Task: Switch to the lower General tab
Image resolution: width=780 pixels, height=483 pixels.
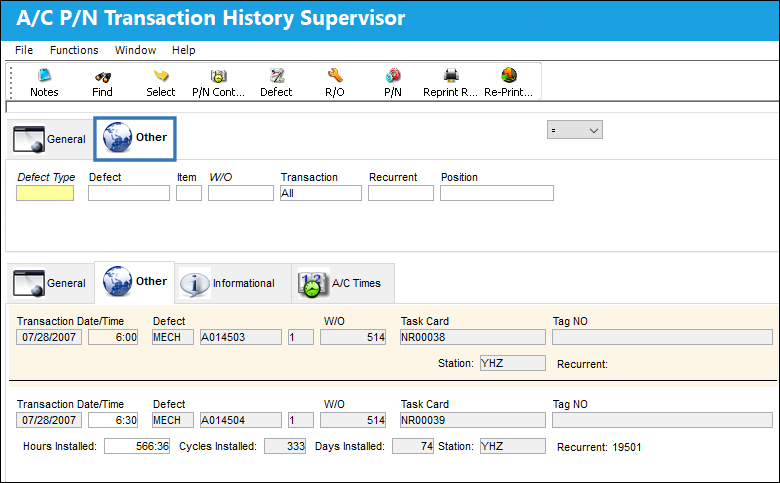Action: 50,283
